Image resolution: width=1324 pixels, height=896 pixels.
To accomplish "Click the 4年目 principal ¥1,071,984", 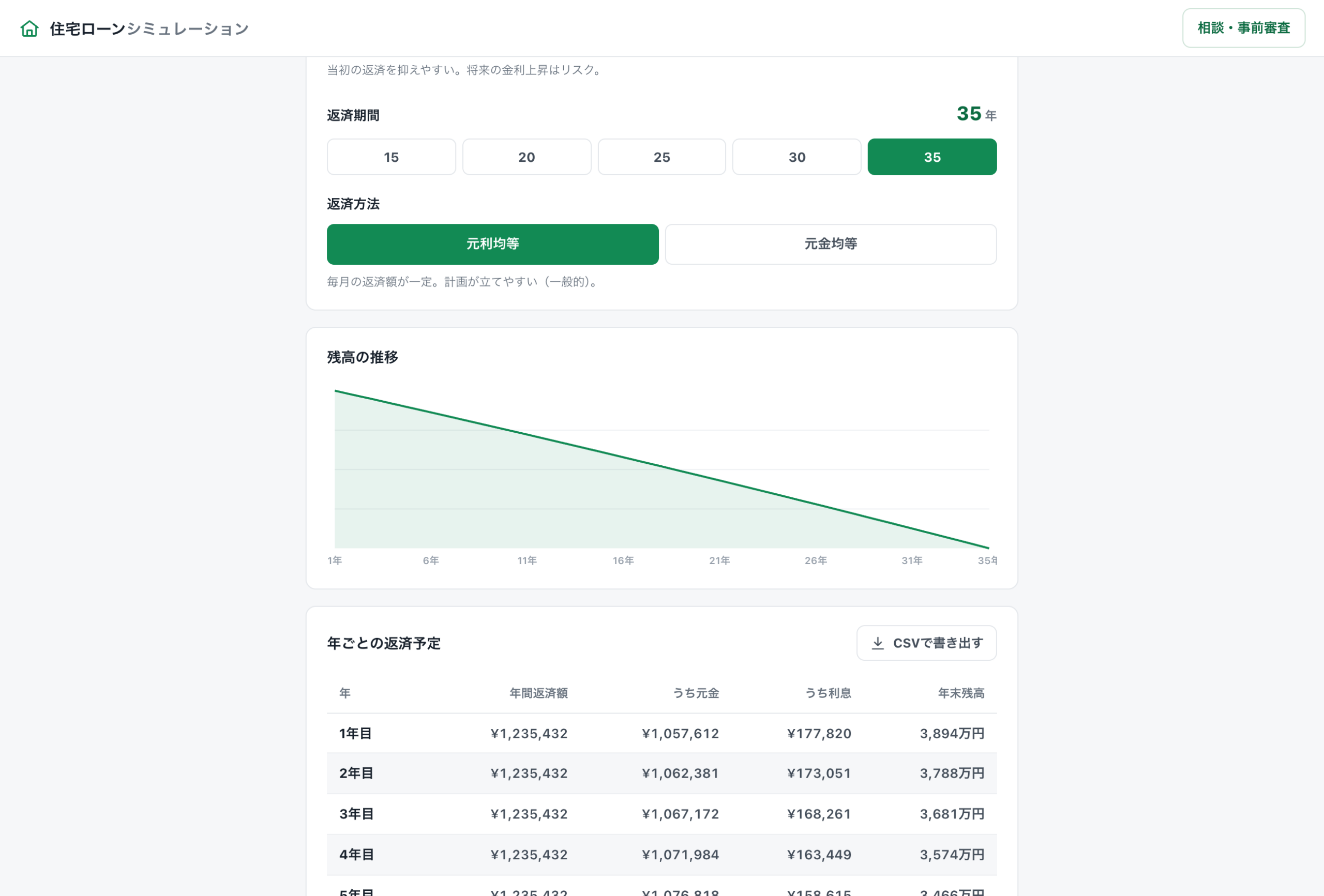I will tap(680, 855).
